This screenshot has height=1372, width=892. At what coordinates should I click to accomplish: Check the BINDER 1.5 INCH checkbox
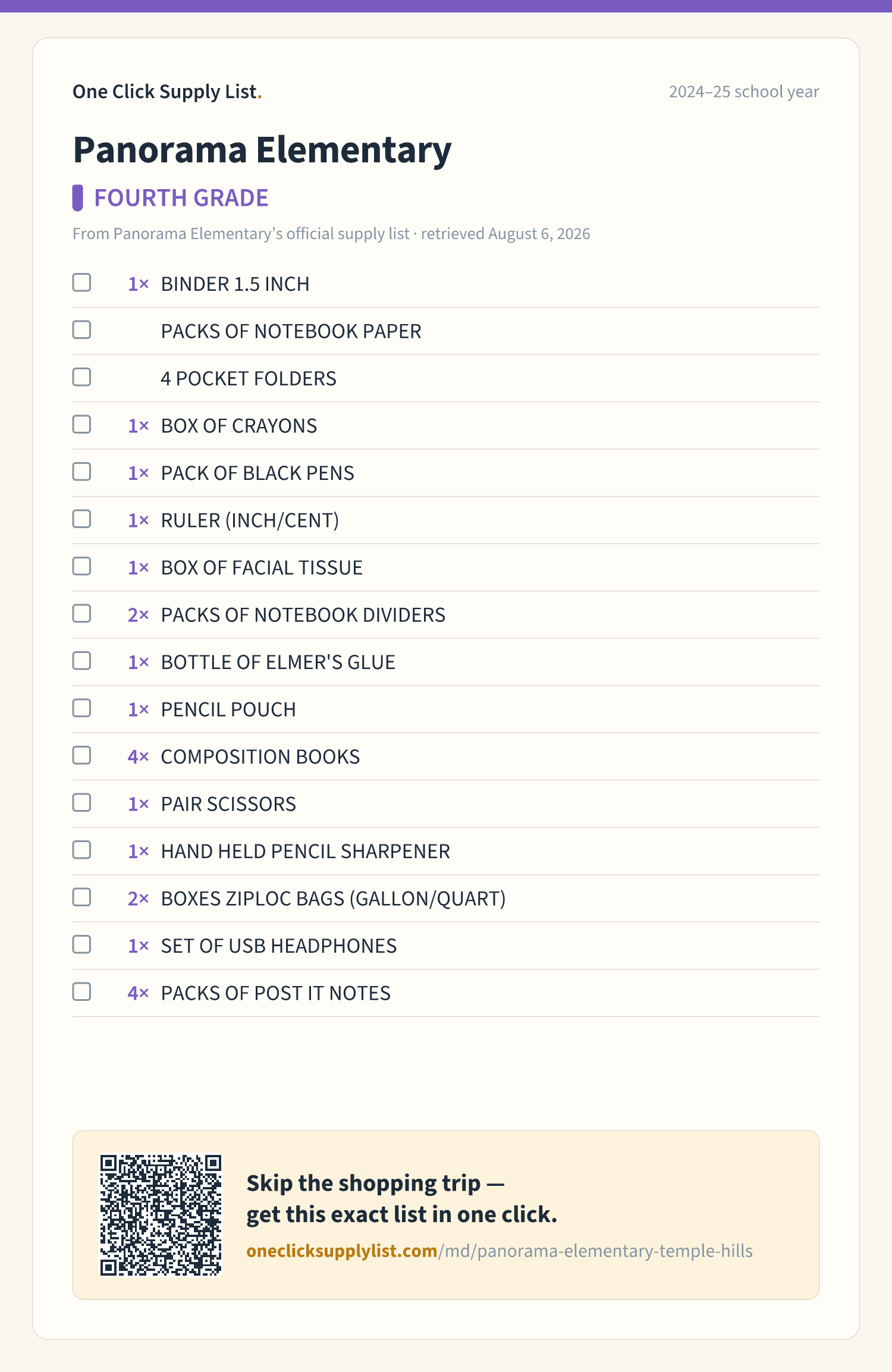[x=81, y=282]
